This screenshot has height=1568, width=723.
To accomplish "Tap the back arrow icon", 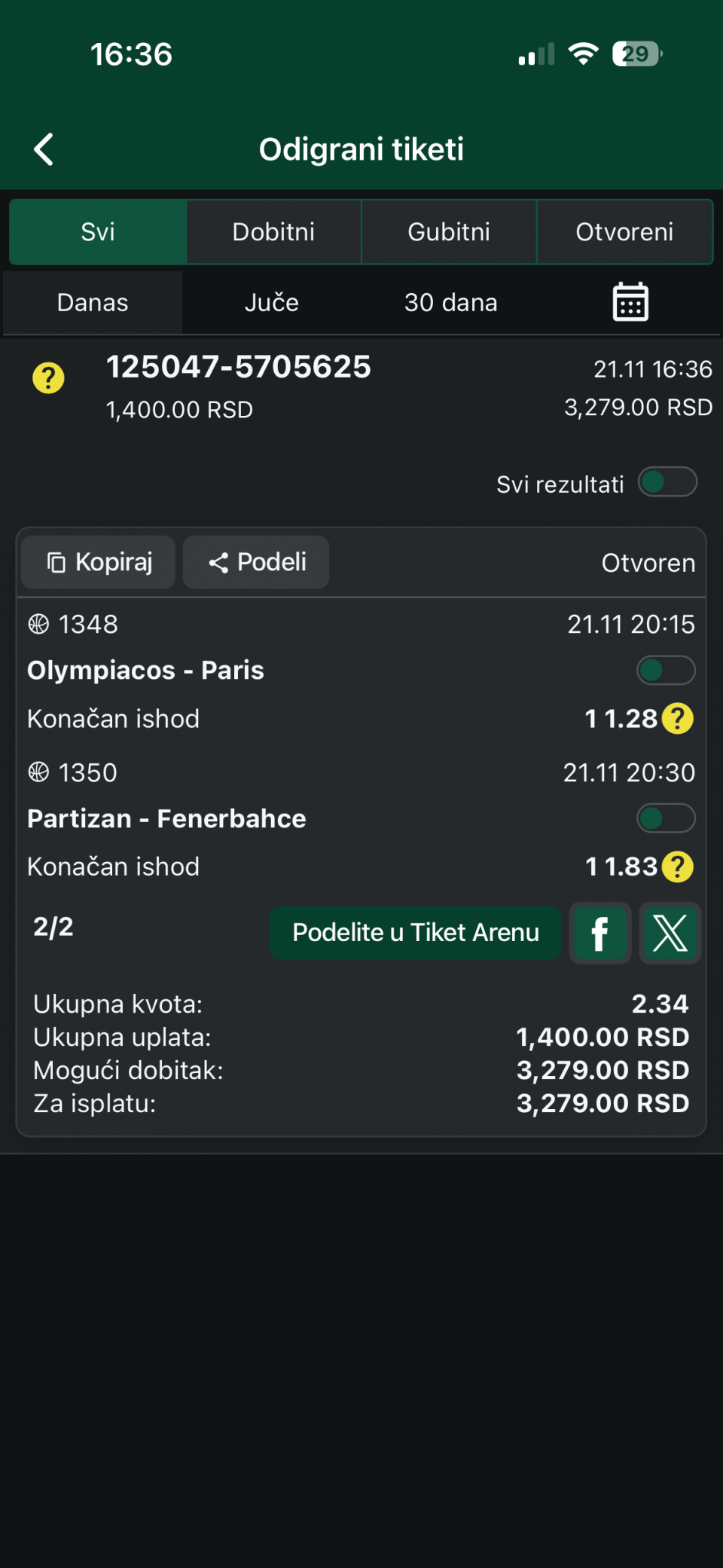I will click(x=44, y=149).
